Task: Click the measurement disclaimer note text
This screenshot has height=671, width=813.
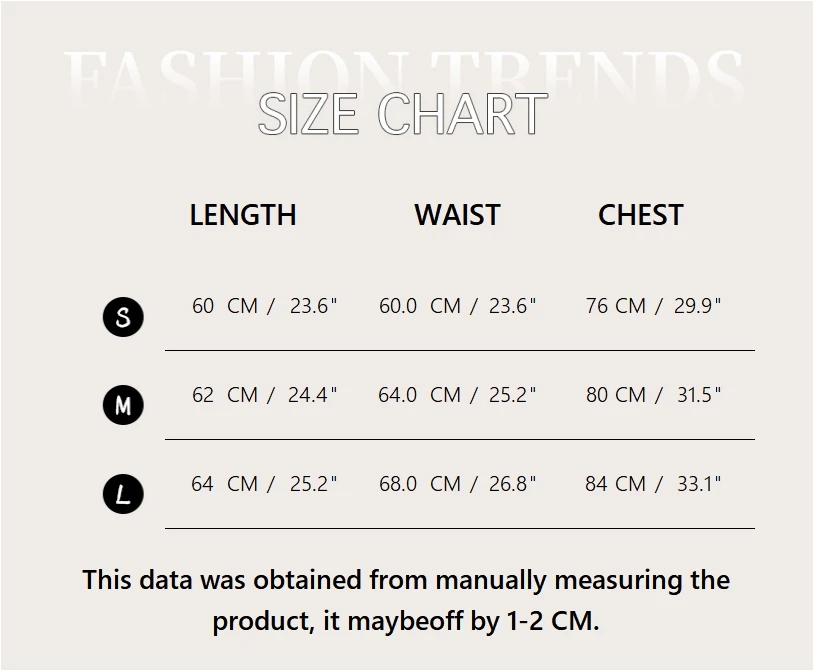Action: coord(406,600)
